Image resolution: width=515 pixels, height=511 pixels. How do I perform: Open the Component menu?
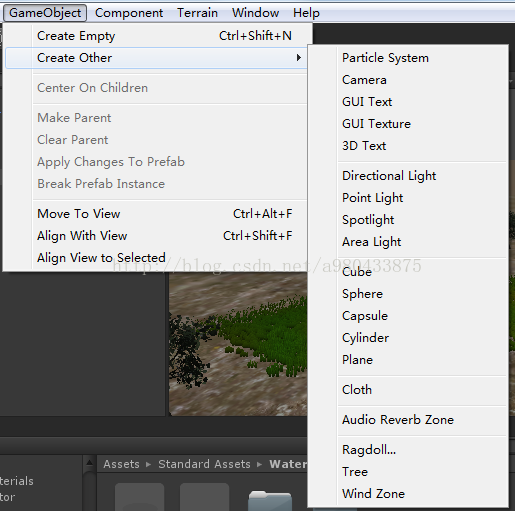pyautogui.click(x=129, y=13)
